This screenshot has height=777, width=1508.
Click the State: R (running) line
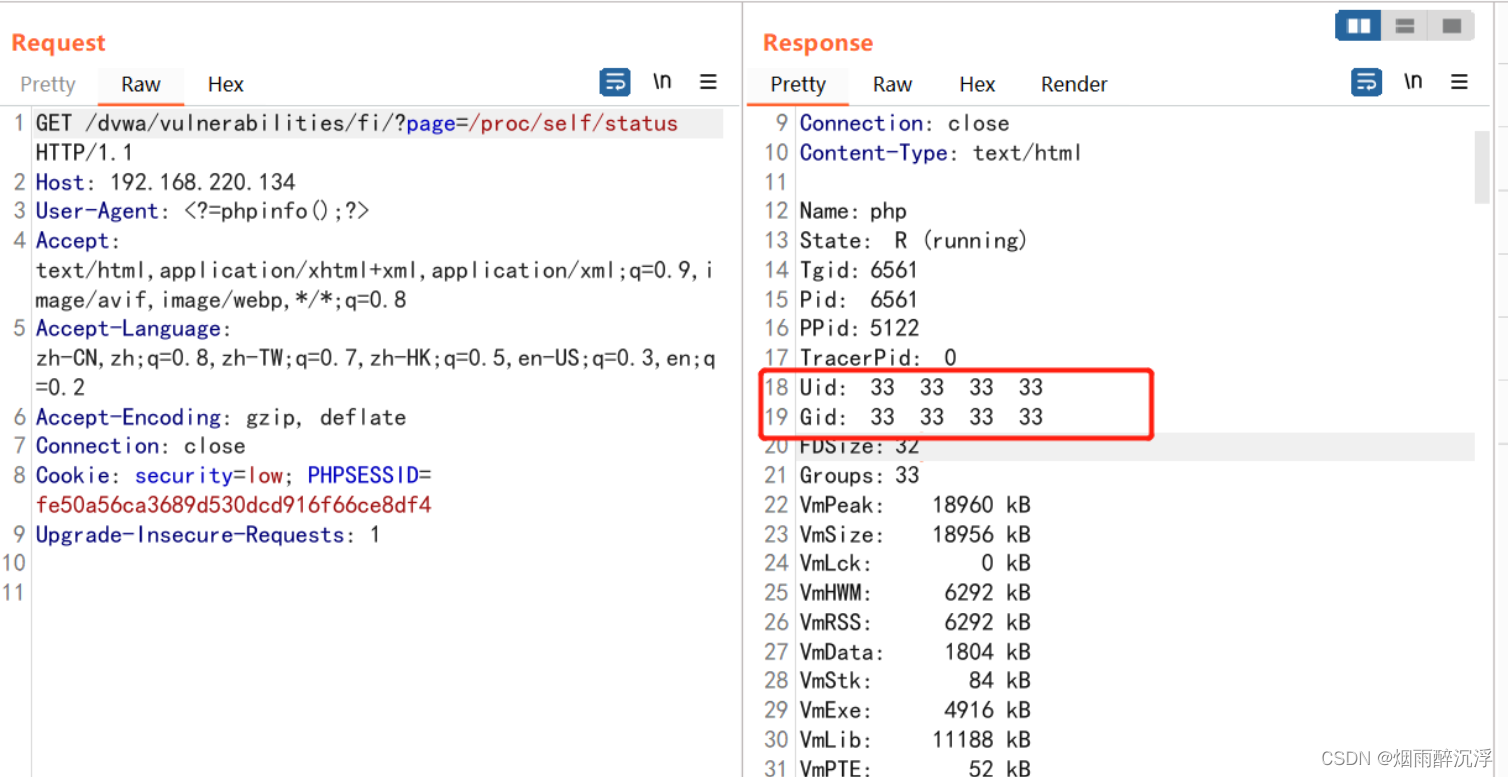(x=914, y=241)
